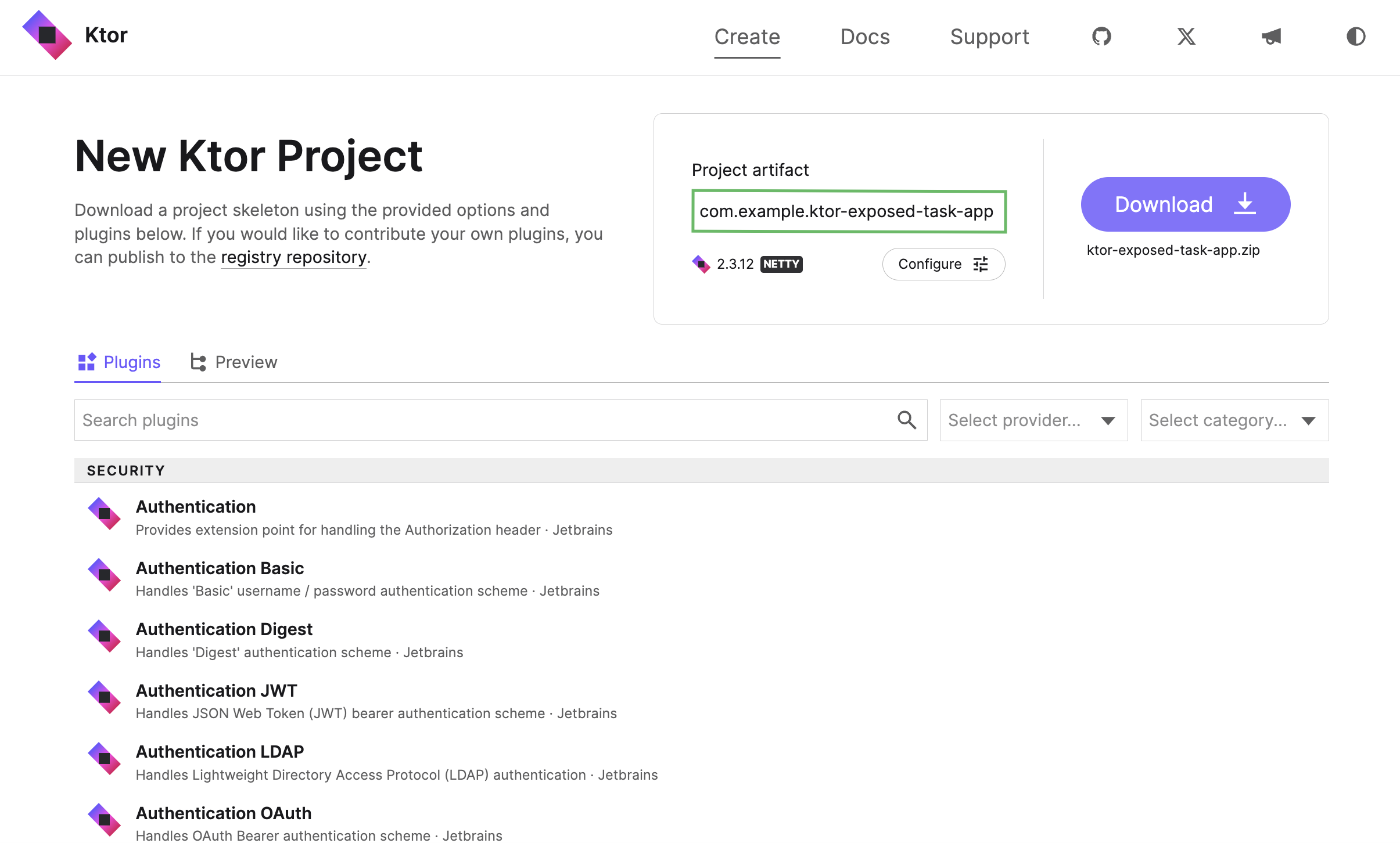Open the Docs page
Image resolution: width=1400 pixels, height=843 pixels.
coord(864,37)
